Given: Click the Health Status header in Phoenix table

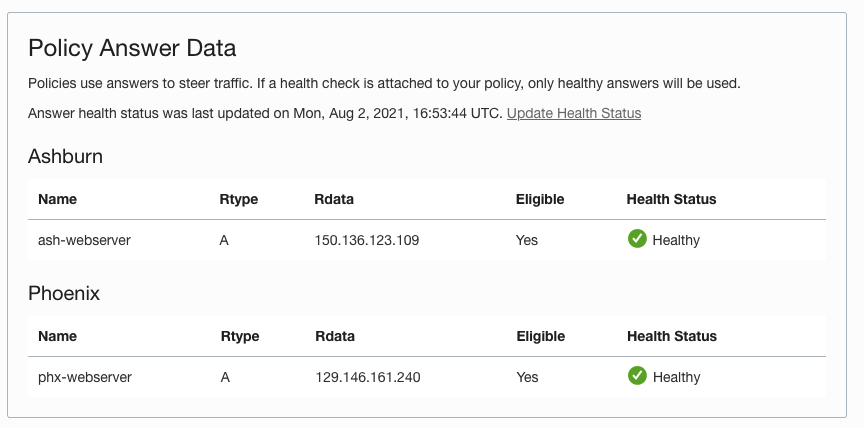Looking at the screenshot, I should [x=671, y=336].
